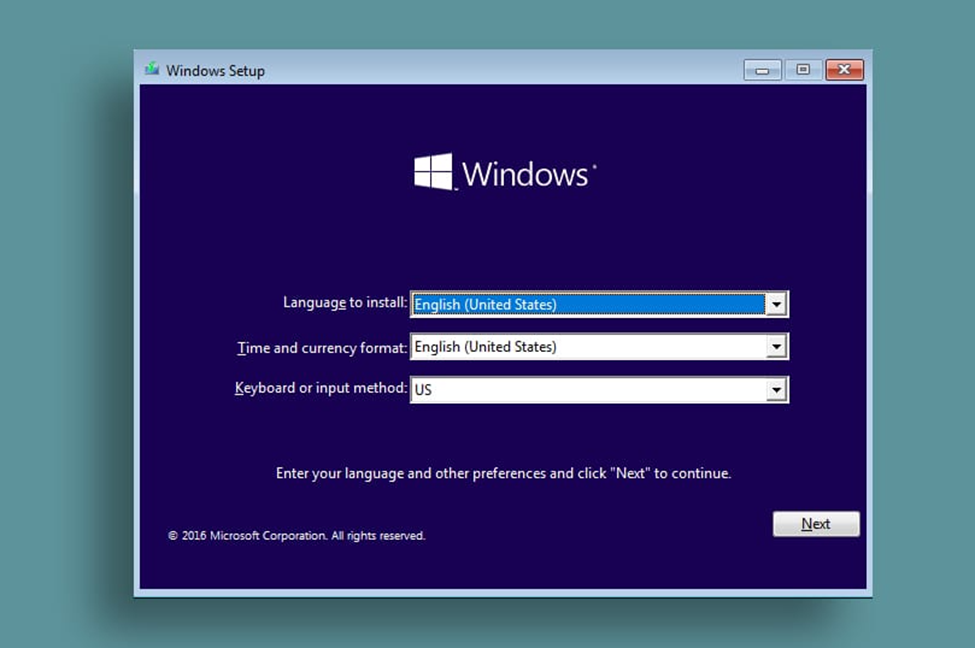The width and height of the screenshot is (975, 648).
Task: Minimize the Windows Setup window
Action: pyautogui.click(x=762, y=70)
